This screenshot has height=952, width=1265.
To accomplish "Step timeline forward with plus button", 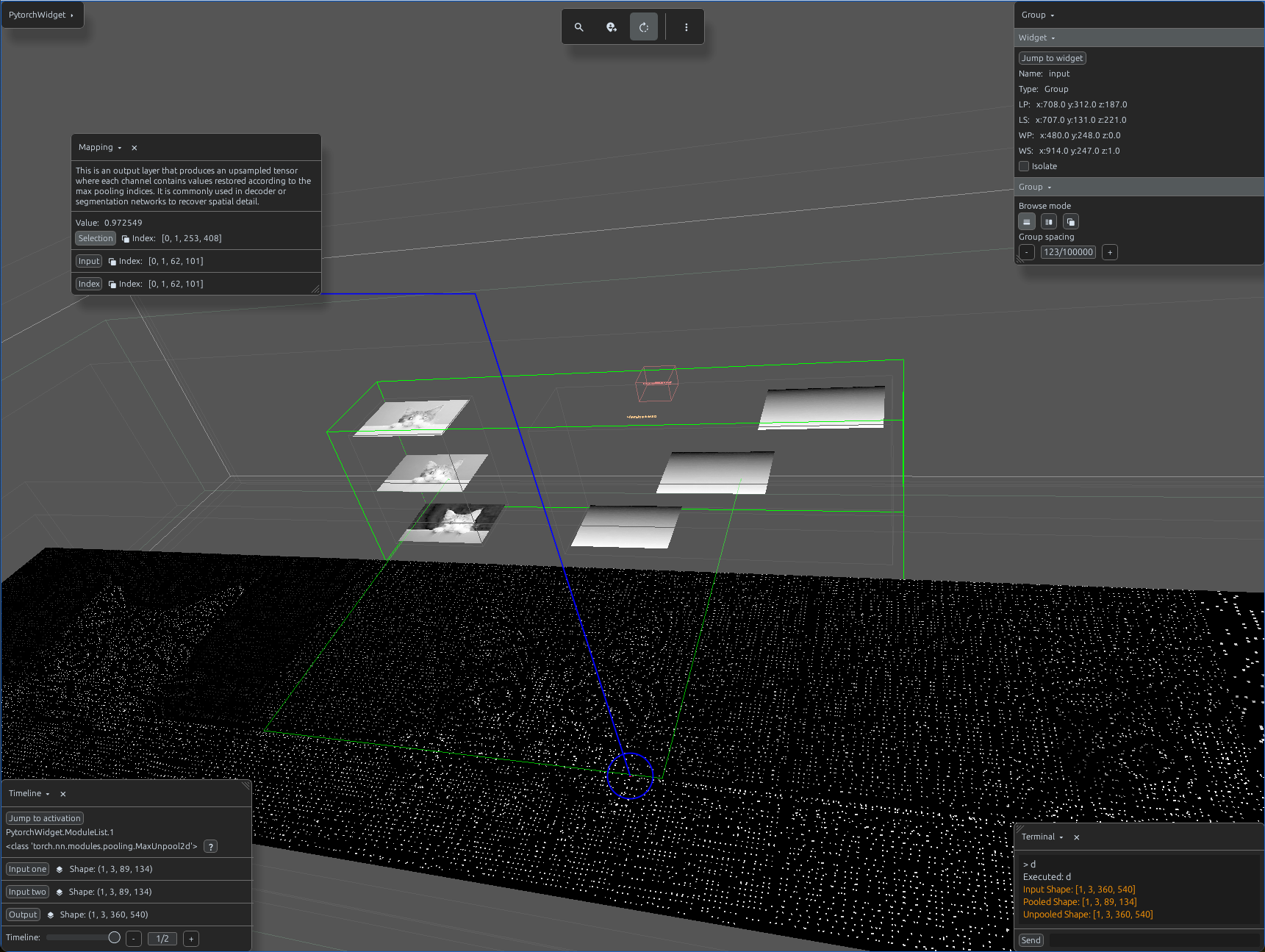I will 191,940.
